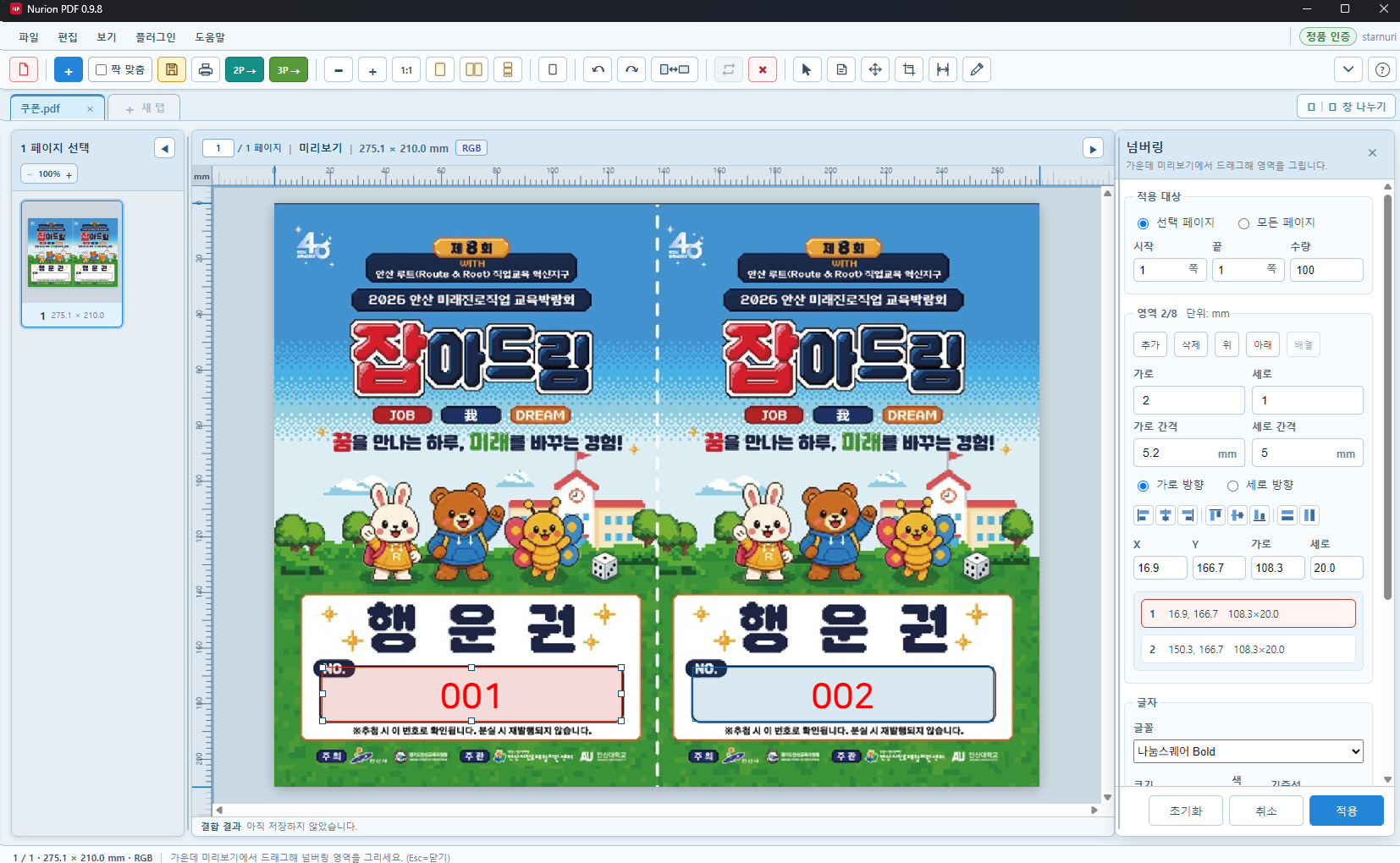This screenshot has height=863, width=1400.
Task: Click the save (floppy disk) icon
Action: [171, 69]
